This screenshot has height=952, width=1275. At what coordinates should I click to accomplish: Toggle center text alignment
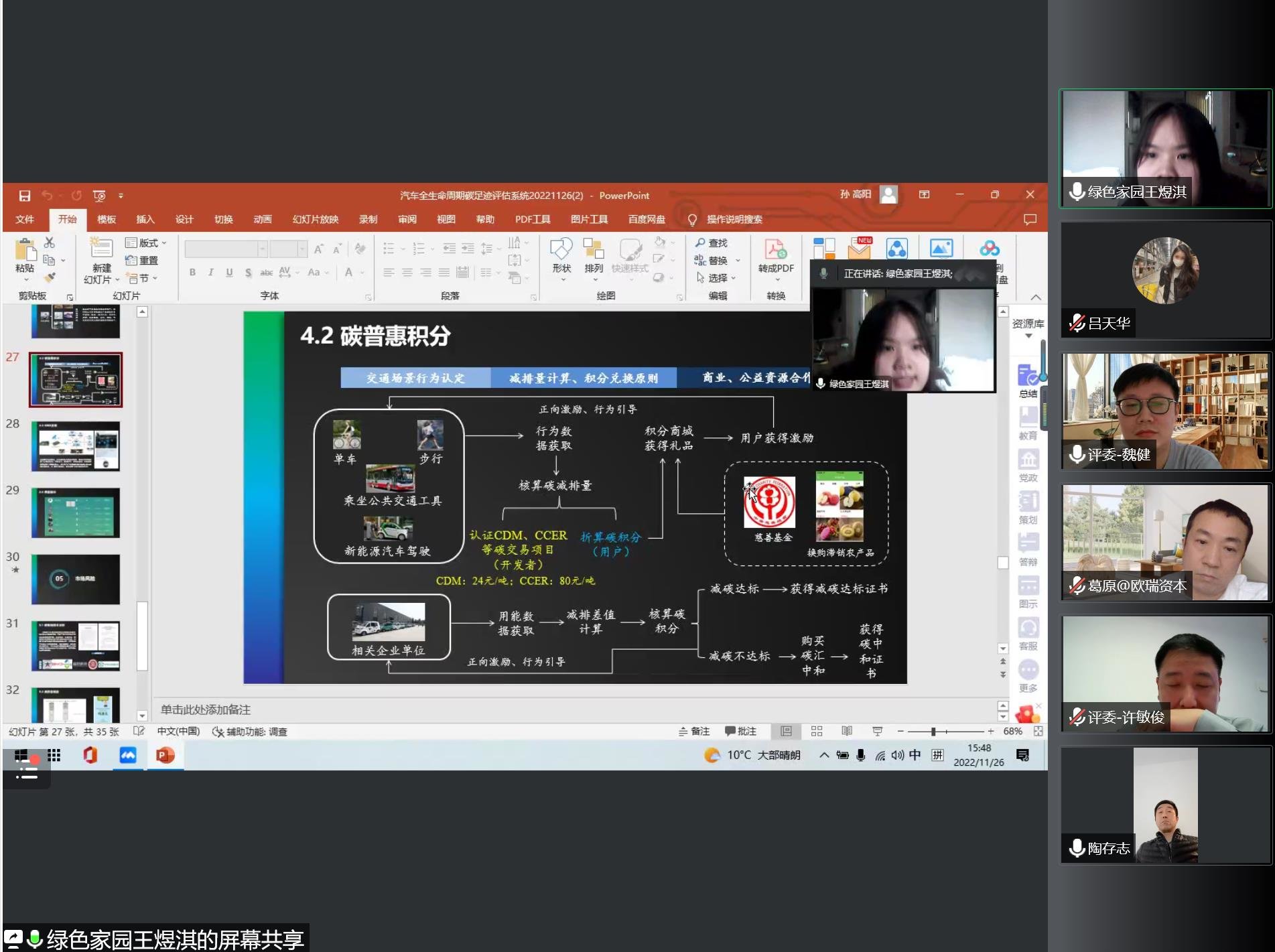click(x=407, y=272)
